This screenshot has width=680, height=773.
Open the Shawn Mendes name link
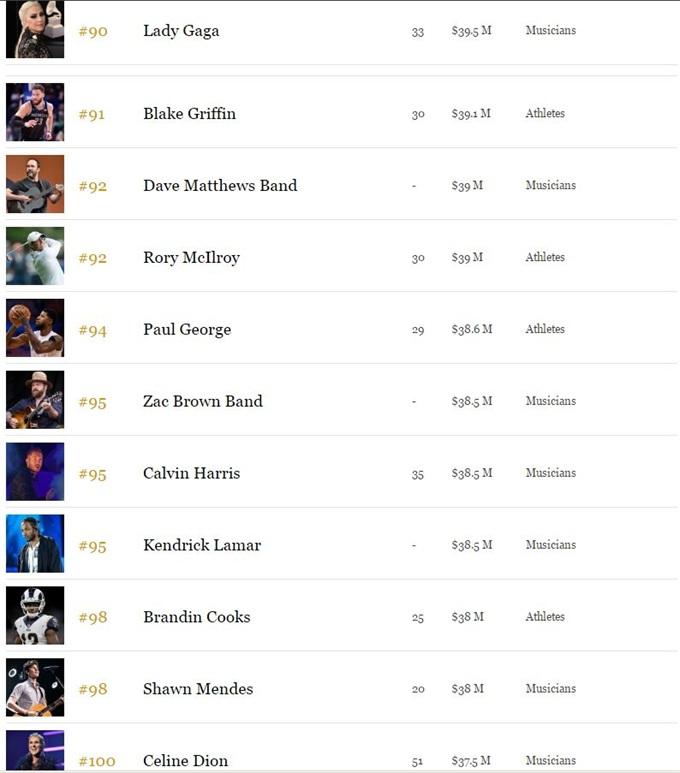(198, 689)
